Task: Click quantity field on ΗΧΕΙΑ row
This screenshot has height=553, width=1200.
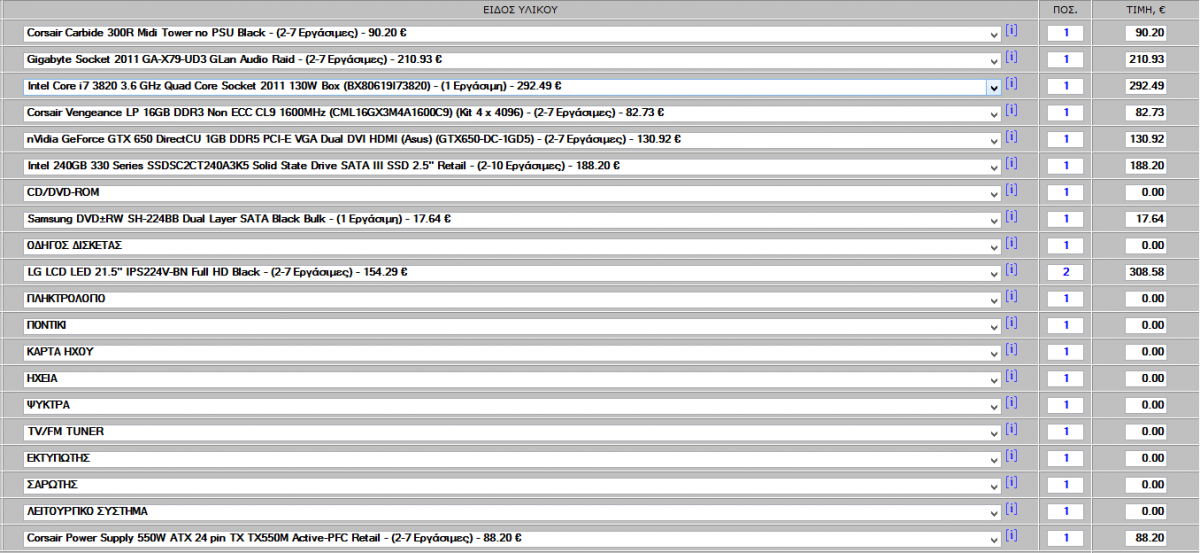Action: (x=1066, y=378)
